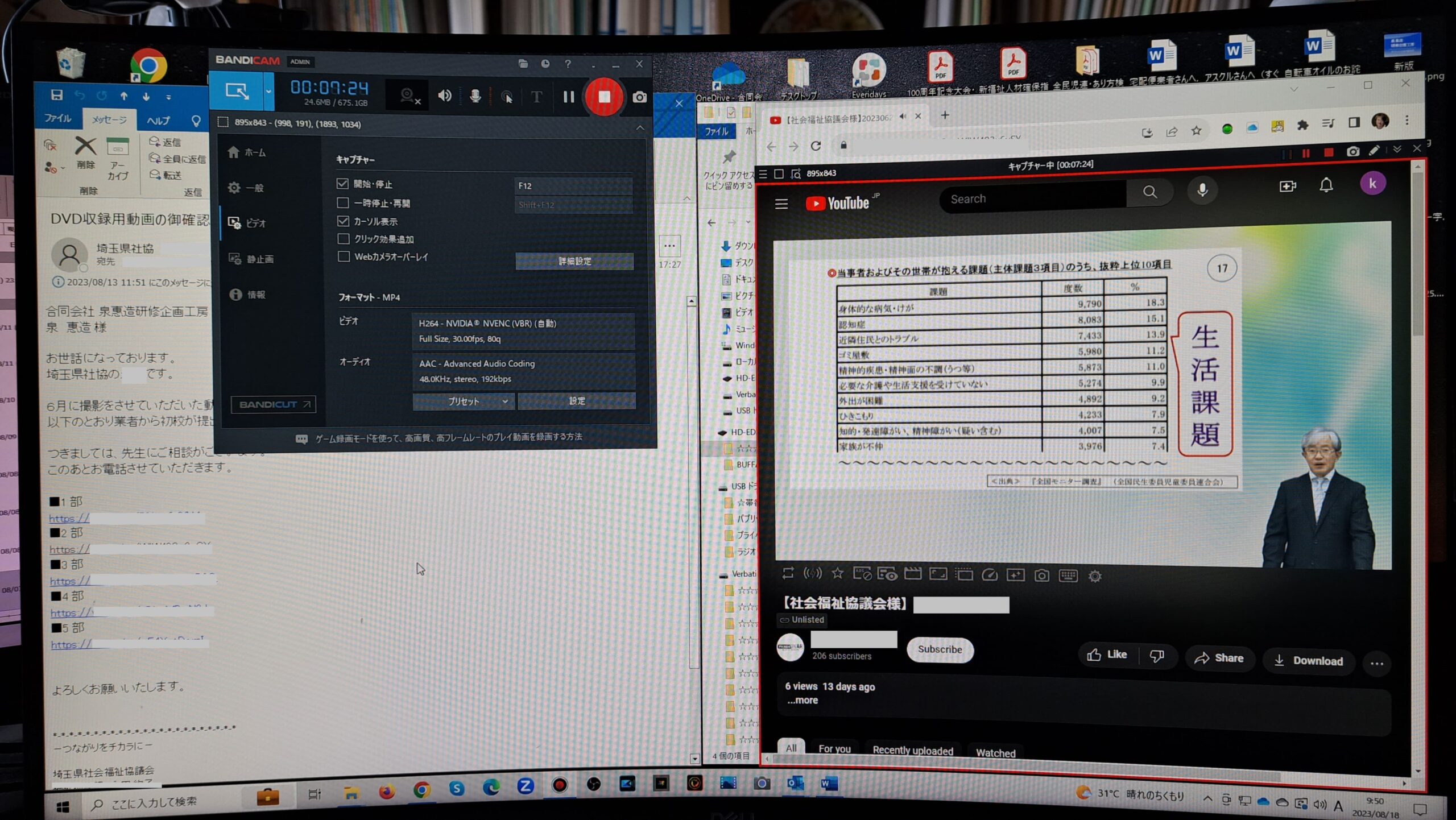
Task: Open Bandicam 情報 section
Action: [x=247, y=295]
